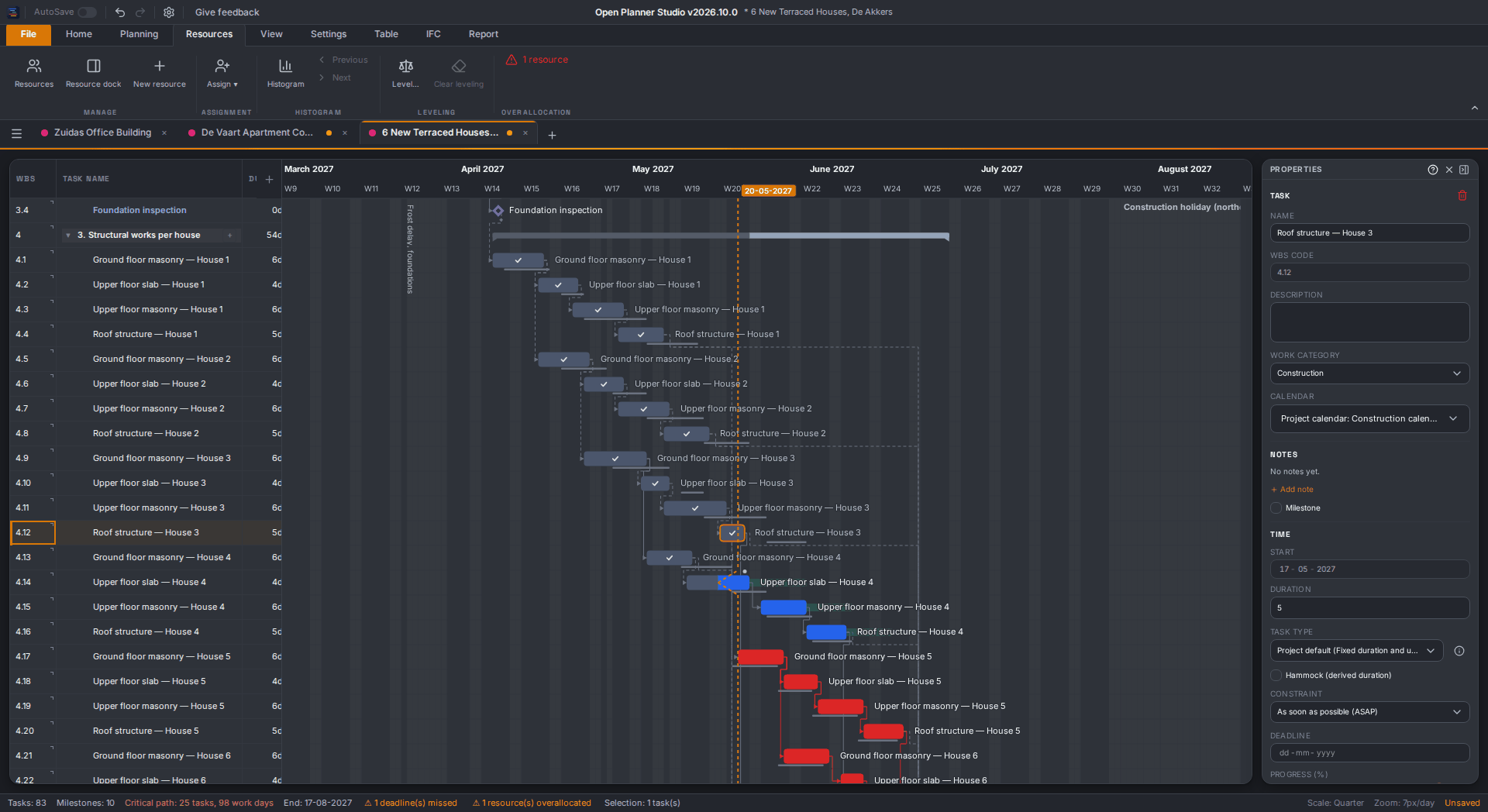Image resolution: width=1488 pixels, height=812 pixels.
Task: Open Work Category Construction dropdown
Action: (1369, 373)
